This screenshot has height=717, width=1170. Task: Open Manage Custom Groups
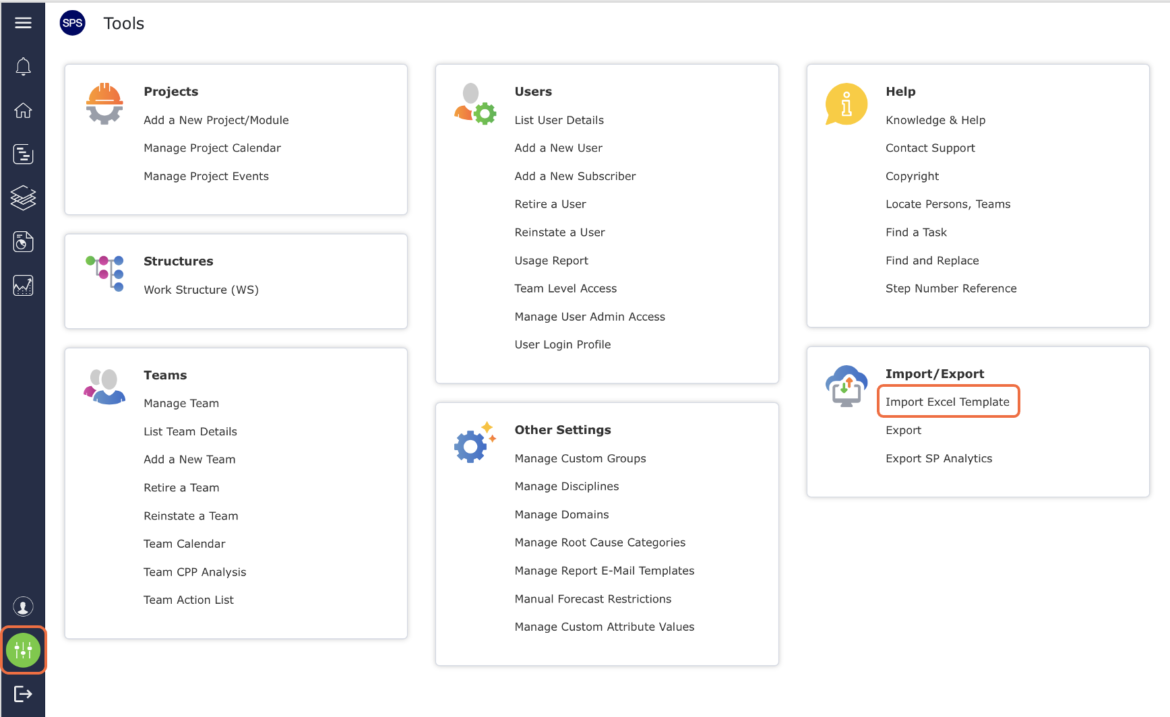pyautogui.click(x=581, y=458)
